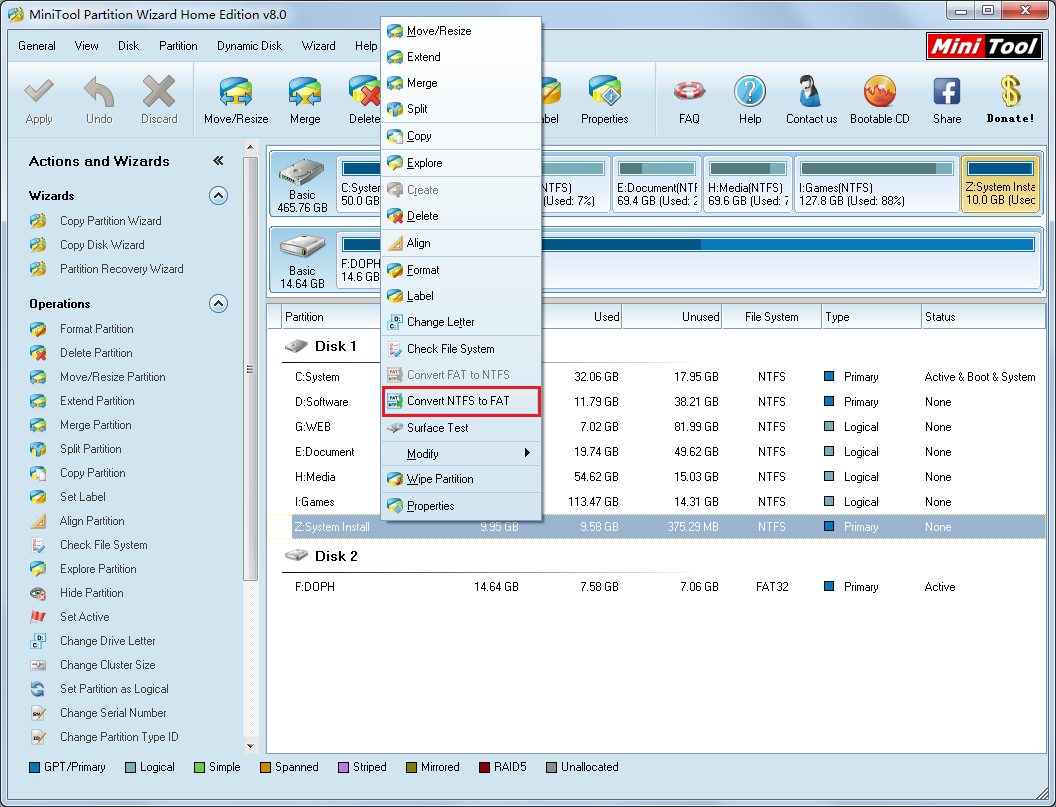Collapse the Wizards section
Image resolution: width=1056 pixels, height=807 pixels.
coord(218,196)
